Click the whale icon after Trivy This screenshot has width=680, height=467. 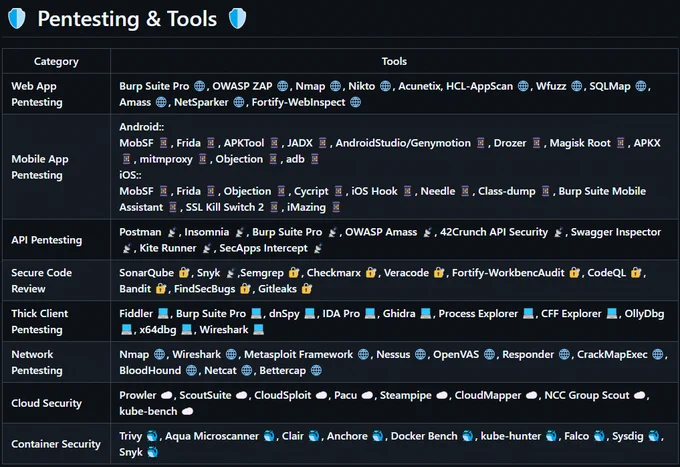click(152, 436)
